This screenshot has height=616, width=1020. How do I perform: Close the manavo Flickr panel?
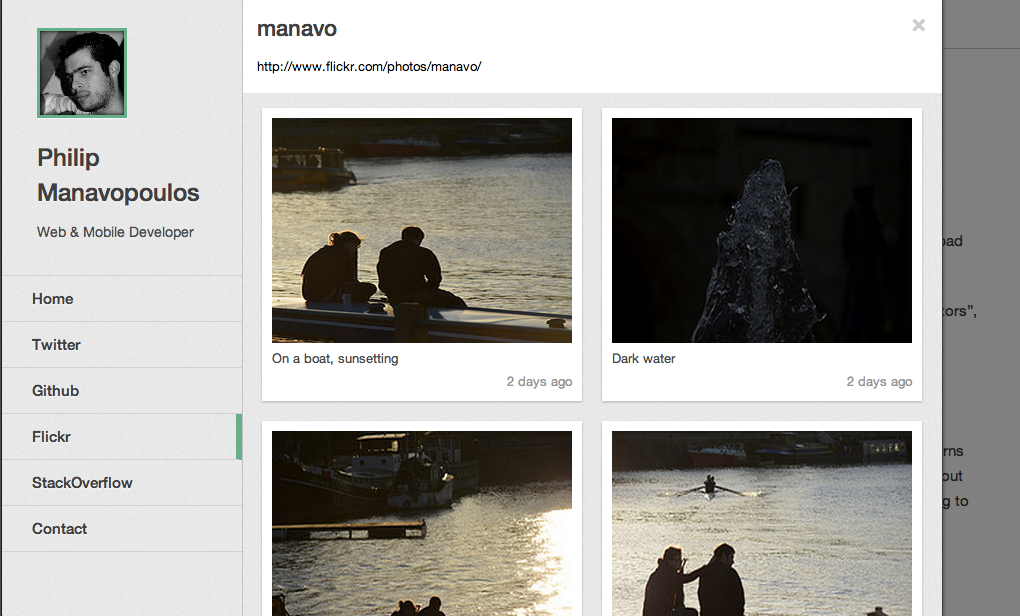tap(919, 25)
